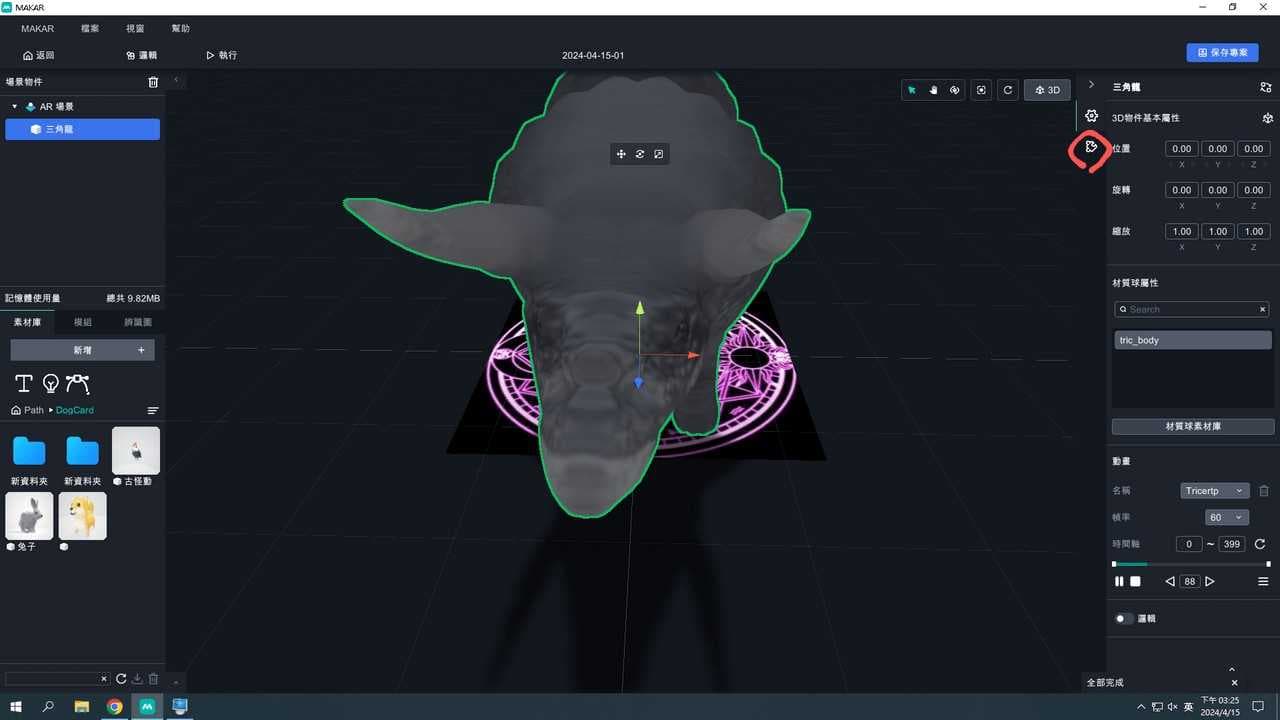Click the position X value field
The height and width of the screenshot is (720, 1280).
(1182, 149)
